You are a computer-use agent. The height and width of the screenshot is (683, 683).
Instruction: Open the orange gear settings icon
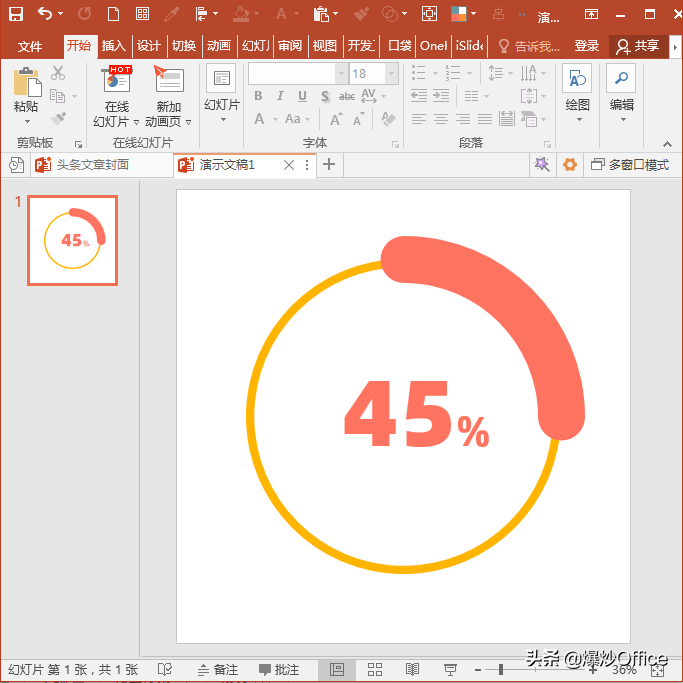[x=569, y=165]
